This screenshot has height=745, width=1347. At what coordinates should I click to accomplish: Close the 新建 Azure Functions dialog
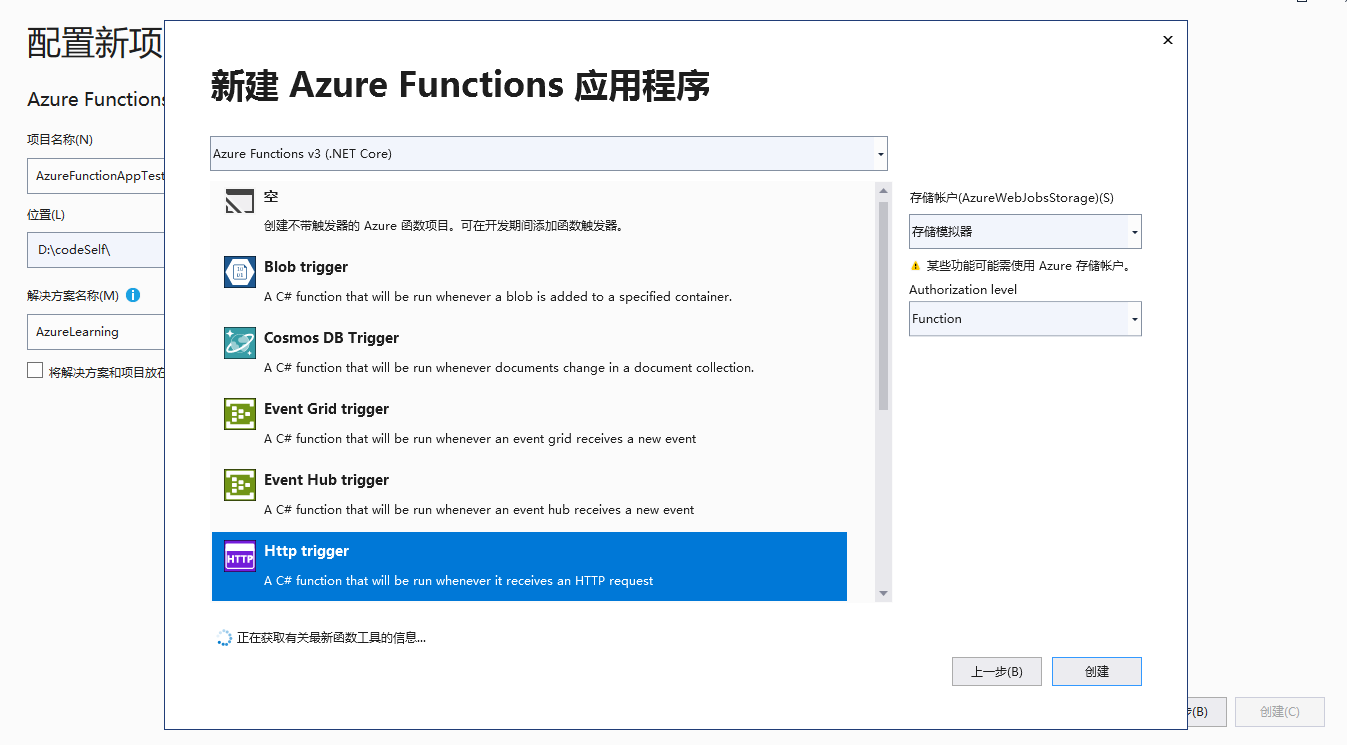(x=1167, y=40)
